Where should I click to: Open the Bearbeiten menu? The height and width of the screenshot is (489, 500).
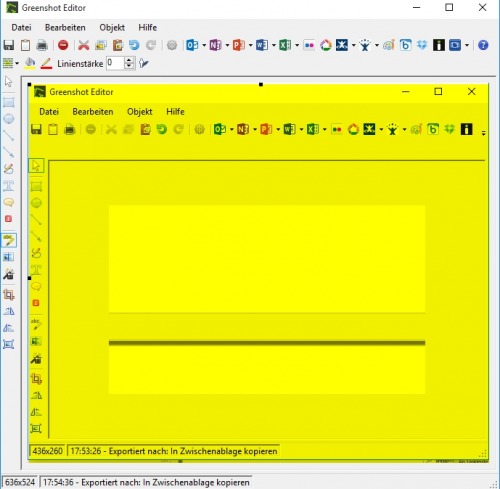click(x=65, y=27)
